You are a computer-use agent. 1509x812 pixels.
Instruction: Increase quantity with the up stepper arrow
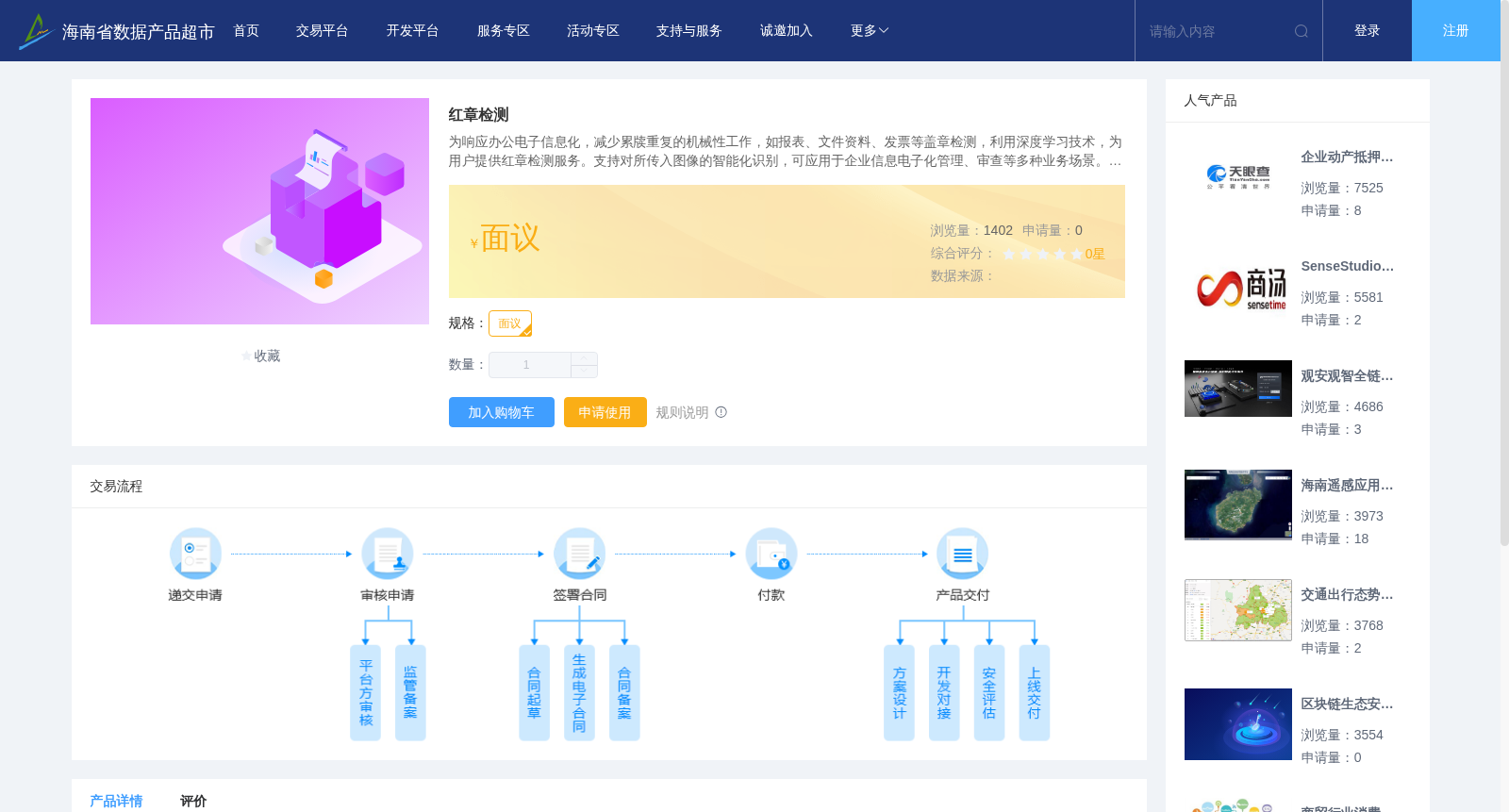(584, 358)
